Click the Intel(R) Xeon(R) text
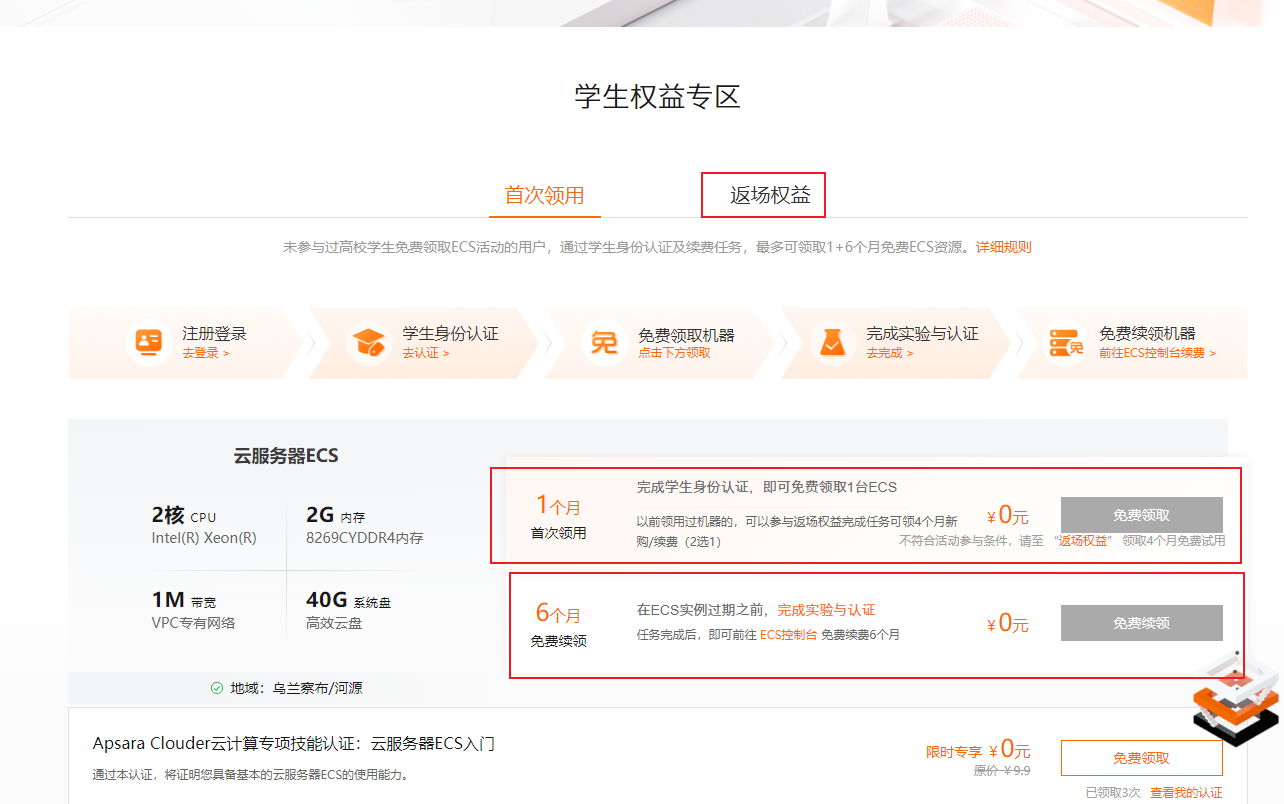Image resolution: width=1284 pixels, height=804 pixels. (204, 538)
